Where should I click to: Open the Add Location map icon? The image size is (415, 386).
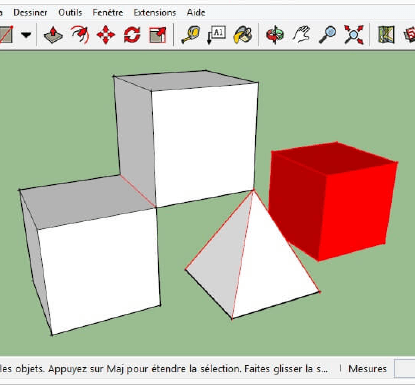(386, 35)
